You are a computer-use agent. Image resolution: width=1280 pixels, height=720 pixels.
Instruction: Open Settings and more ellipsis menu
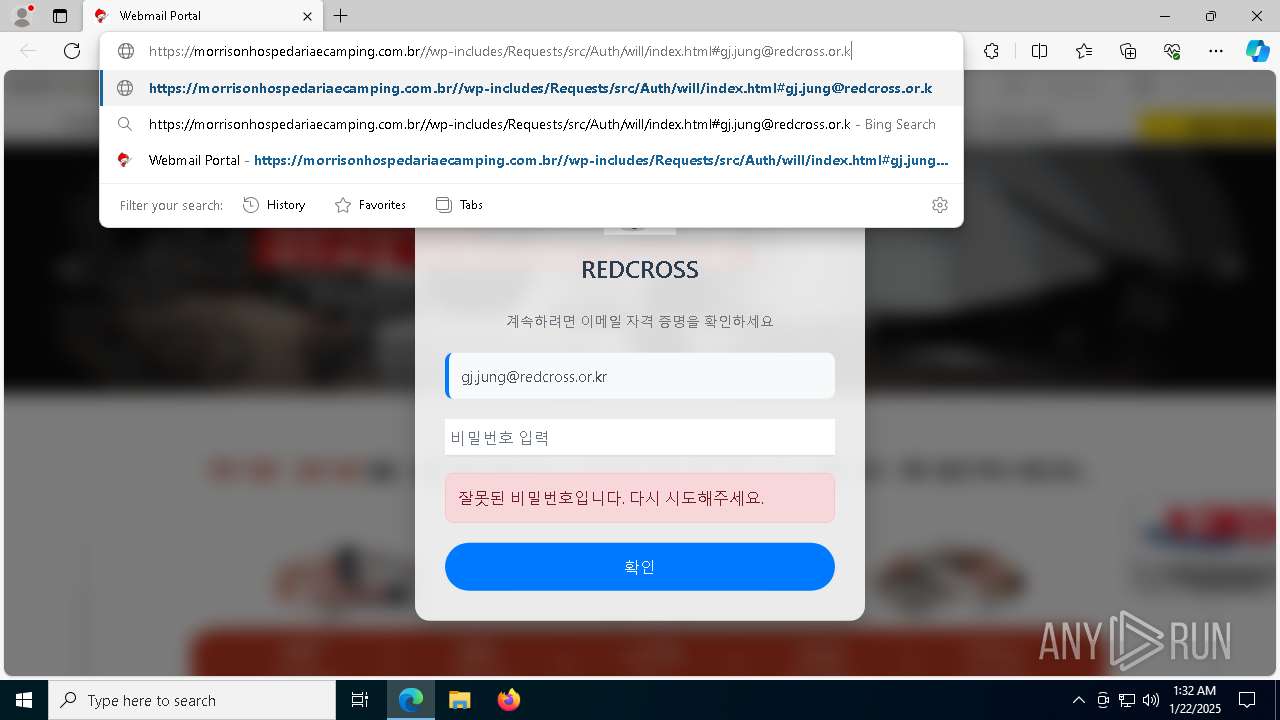1216,51
